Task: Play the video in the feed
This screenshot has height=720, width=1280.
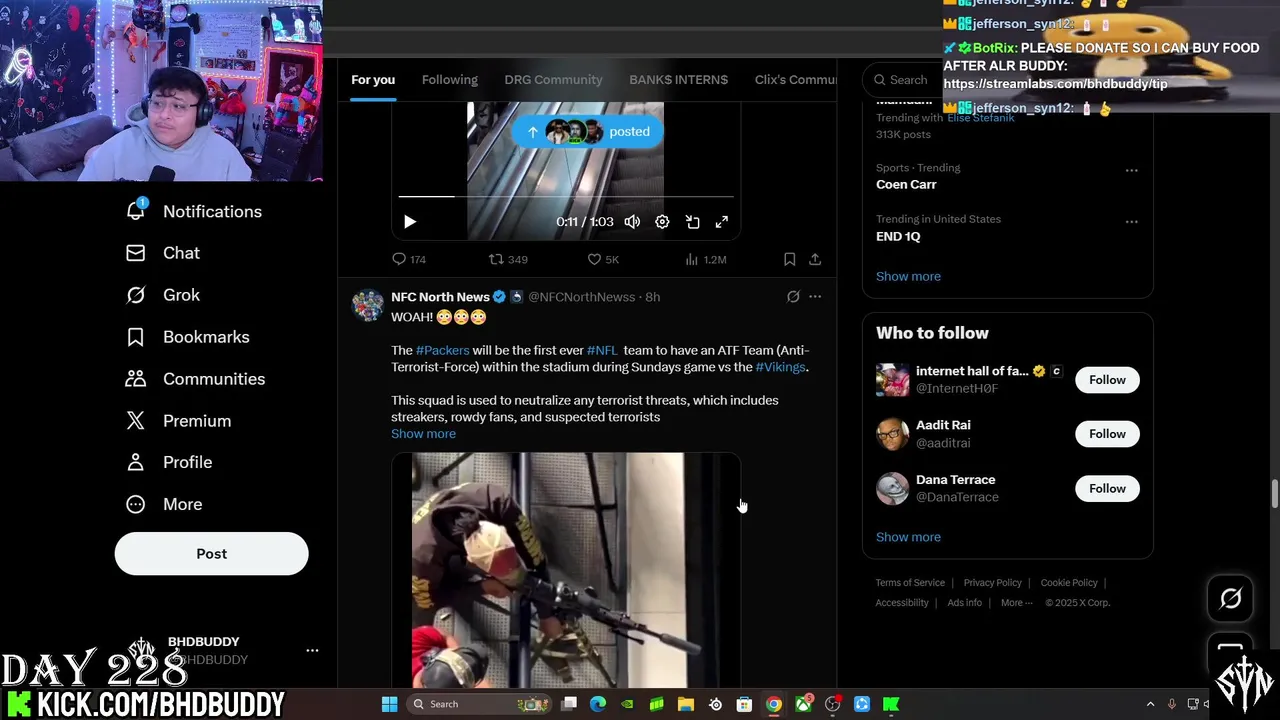Action: click(x=410, y=222)
